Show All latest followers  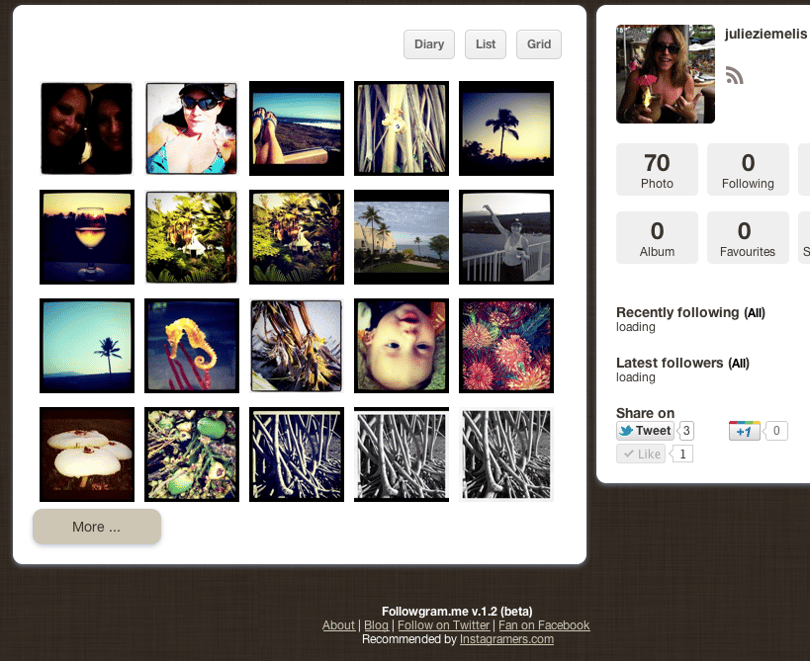(739, 364)
